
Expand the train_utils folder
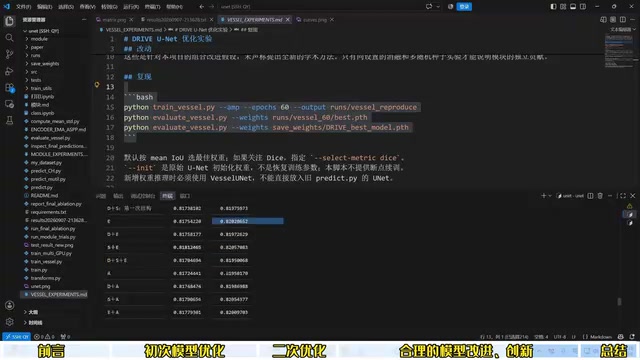41,88
